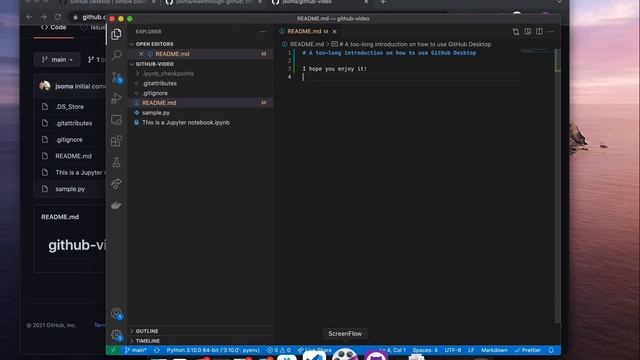Open the Search view in activity bar
Image resolution: width=640 pixels, height=360 pixels.
[116, 55]
